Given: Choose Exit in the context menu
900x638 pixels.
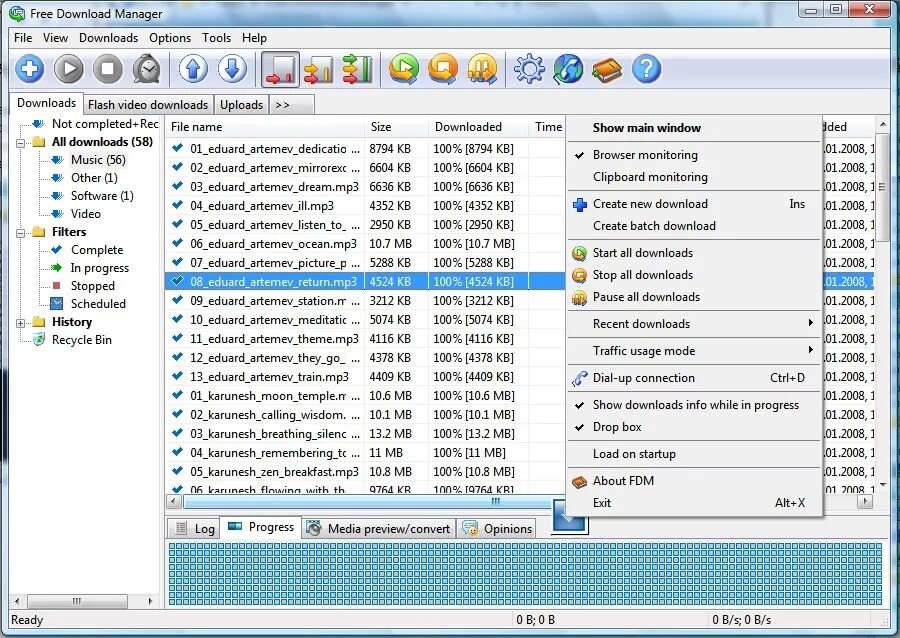Looking at the screenshot, I should point(695,503).
